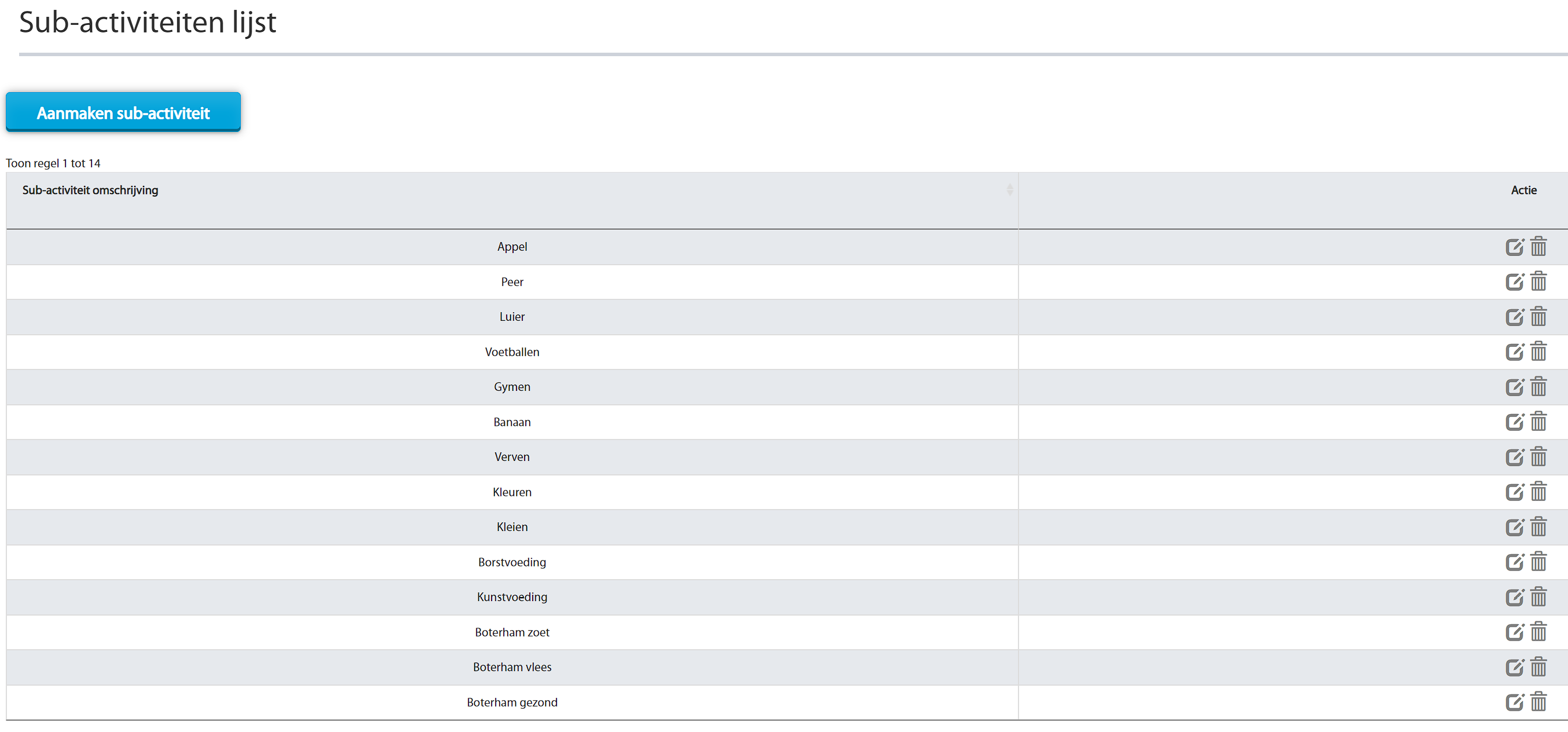This screenshot has height=732, width=1568.
Task: Delete the Kunstvoeding sub-activity
Action: [x=1538, y=597]
